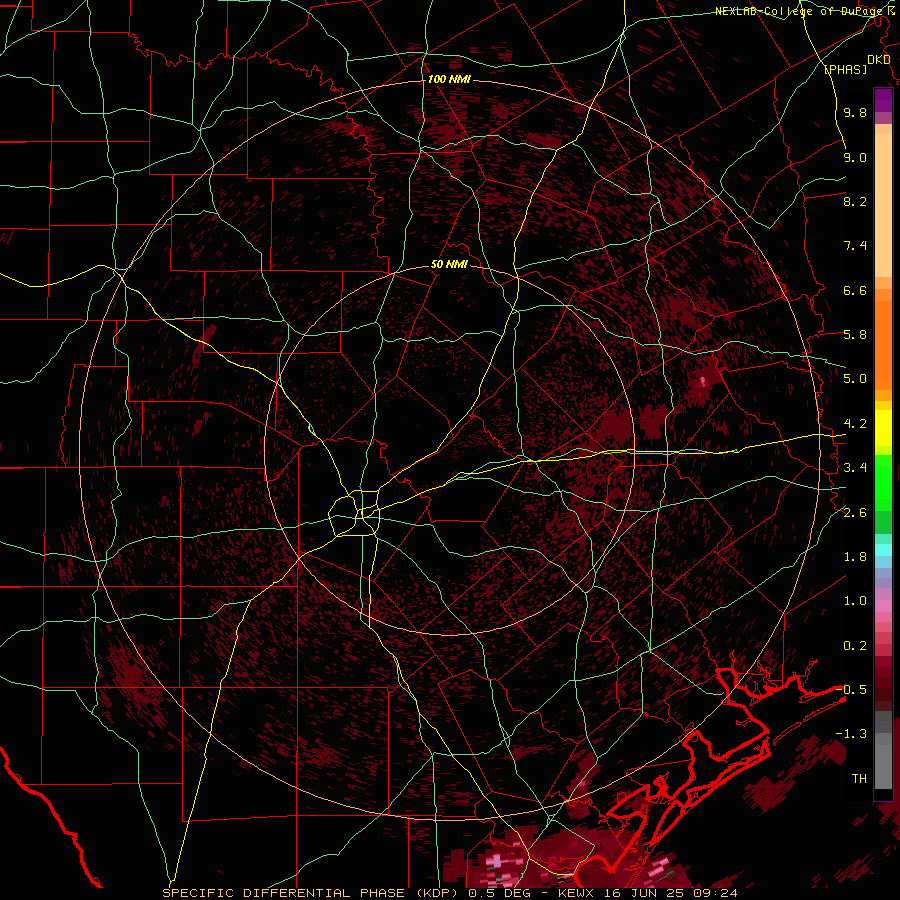The image size is (900, 900).
Task: Click the -1.3 scale value
Action: pyautogui.click(x=851, y=734)
